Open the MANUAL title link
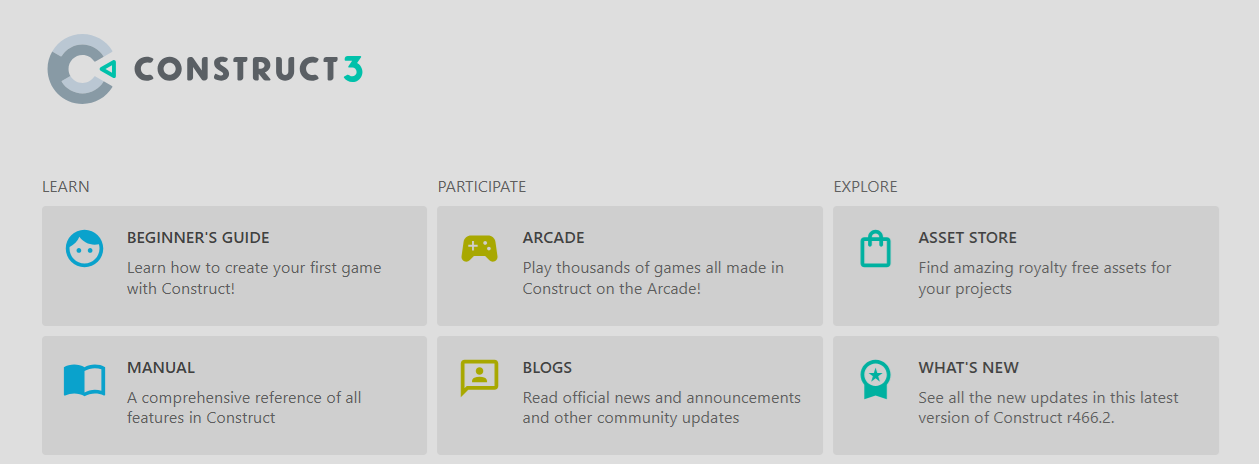1259x464 pixels. [161, 368]
